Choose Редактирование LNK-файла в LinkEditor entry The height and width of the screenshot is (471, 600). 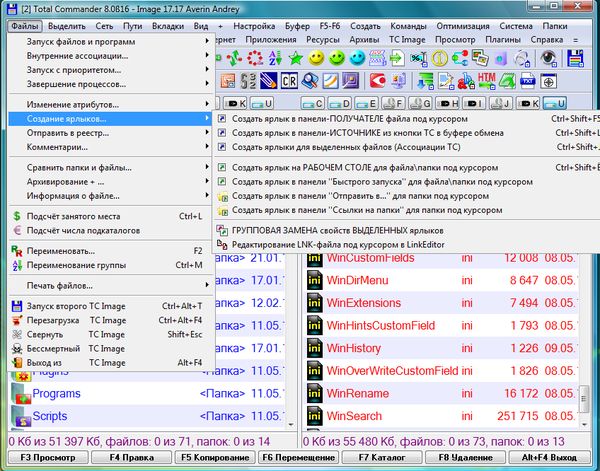(407, 244)
